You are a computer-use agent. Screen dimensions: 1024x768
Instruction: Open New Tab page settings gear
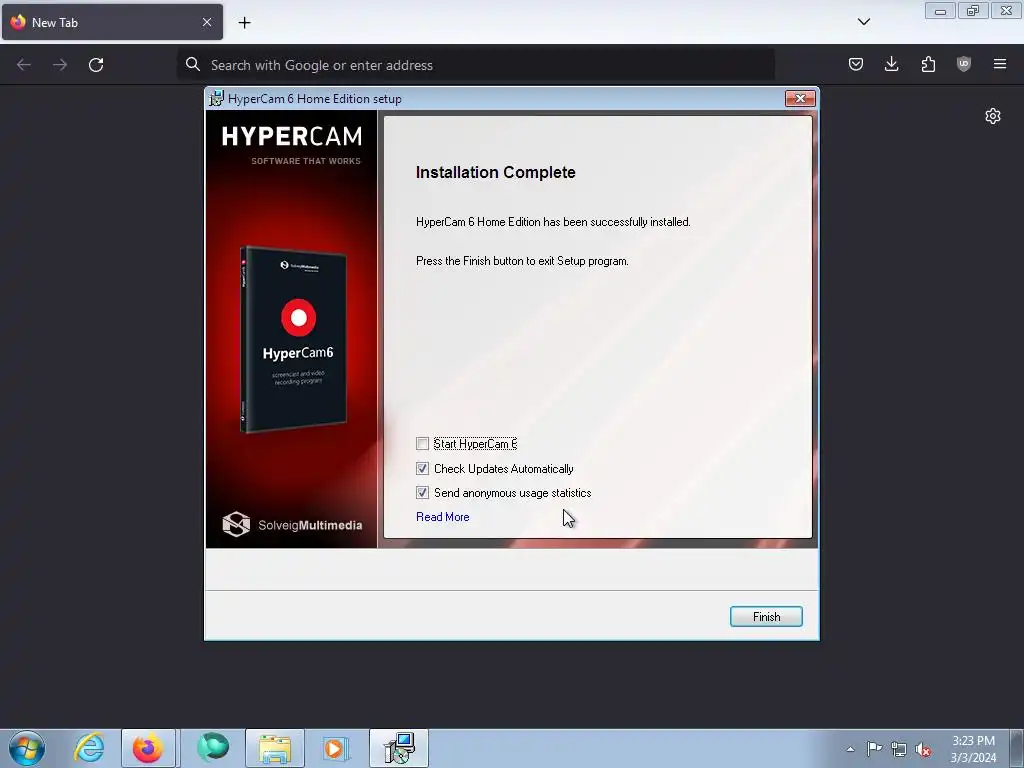(993, 116)
